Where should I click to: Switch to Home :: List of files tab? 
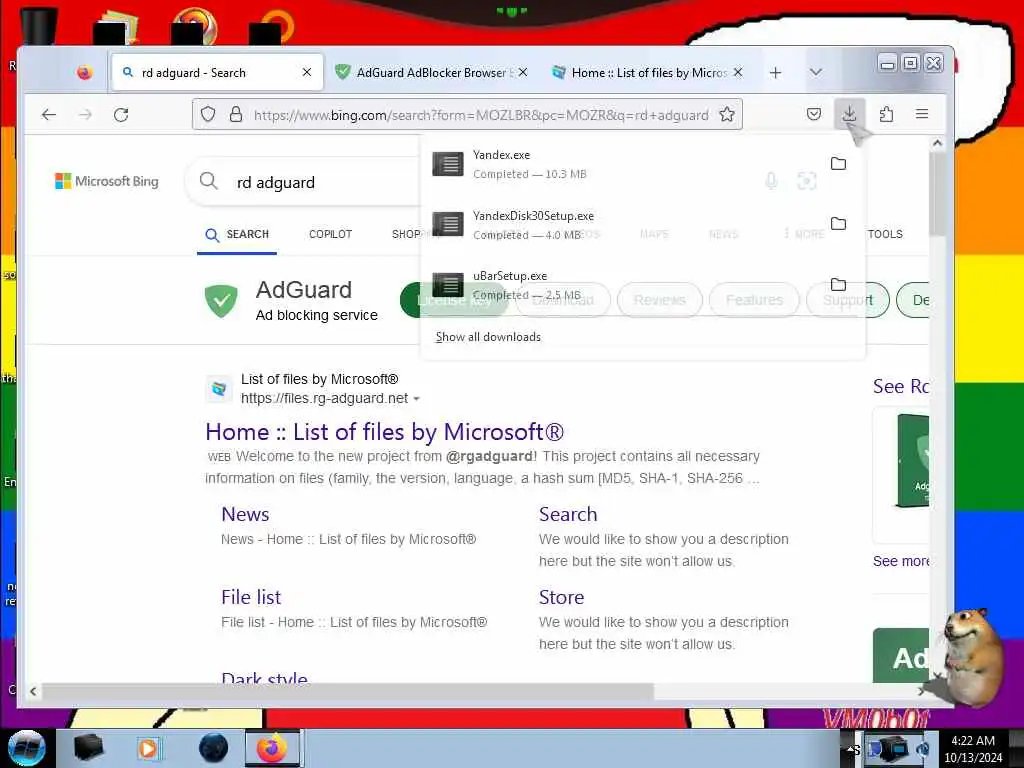click(647, 72)
